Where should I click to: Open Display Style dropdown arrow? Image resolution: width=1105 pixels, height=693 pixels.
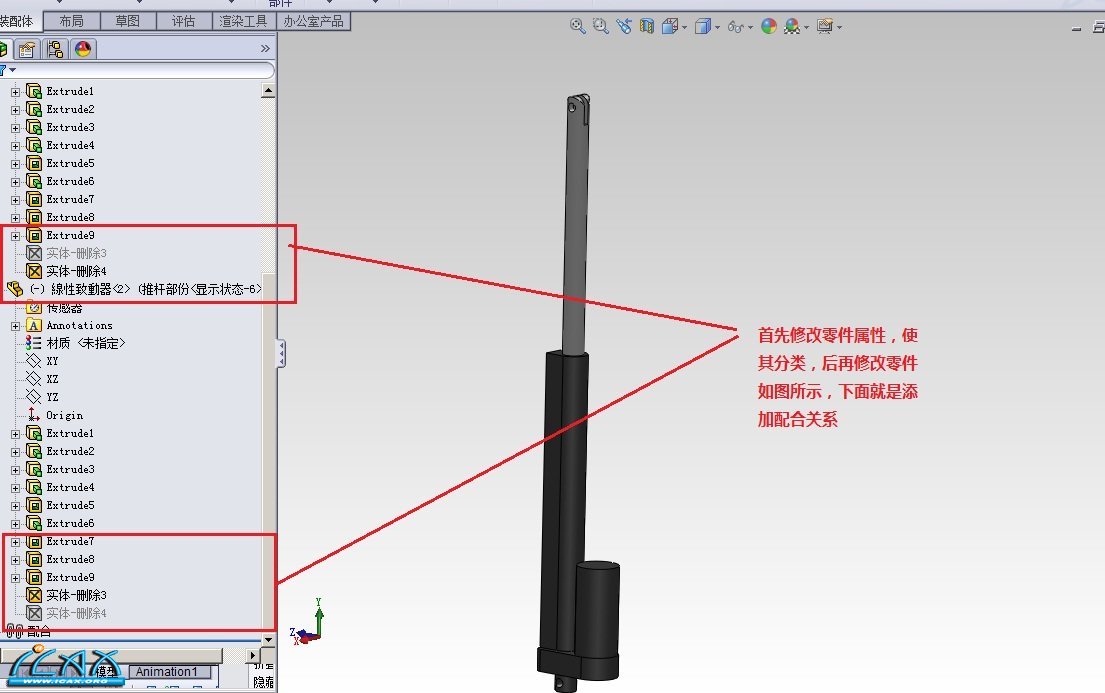coord(717,27)
